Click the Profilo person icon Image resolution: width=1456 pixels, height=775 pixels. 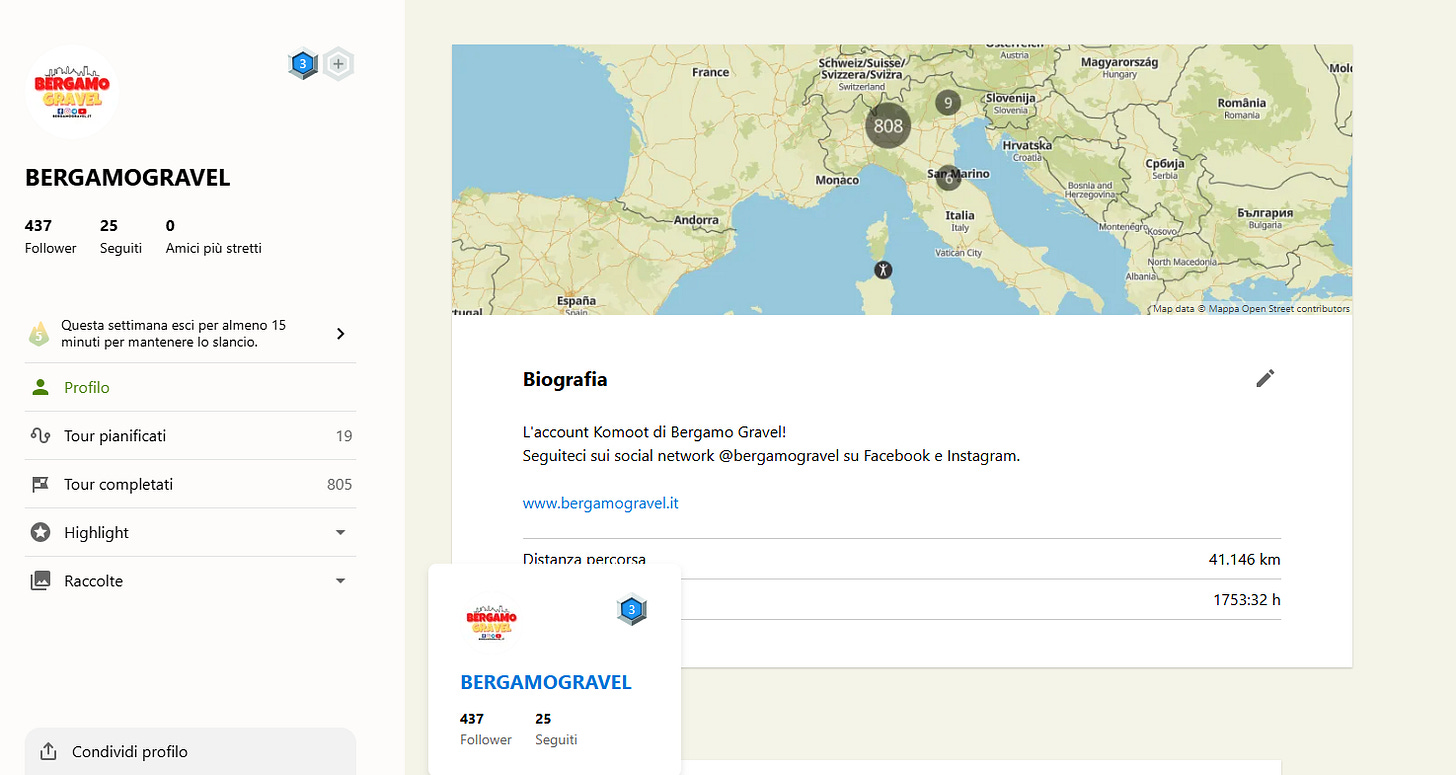(40, 387)
